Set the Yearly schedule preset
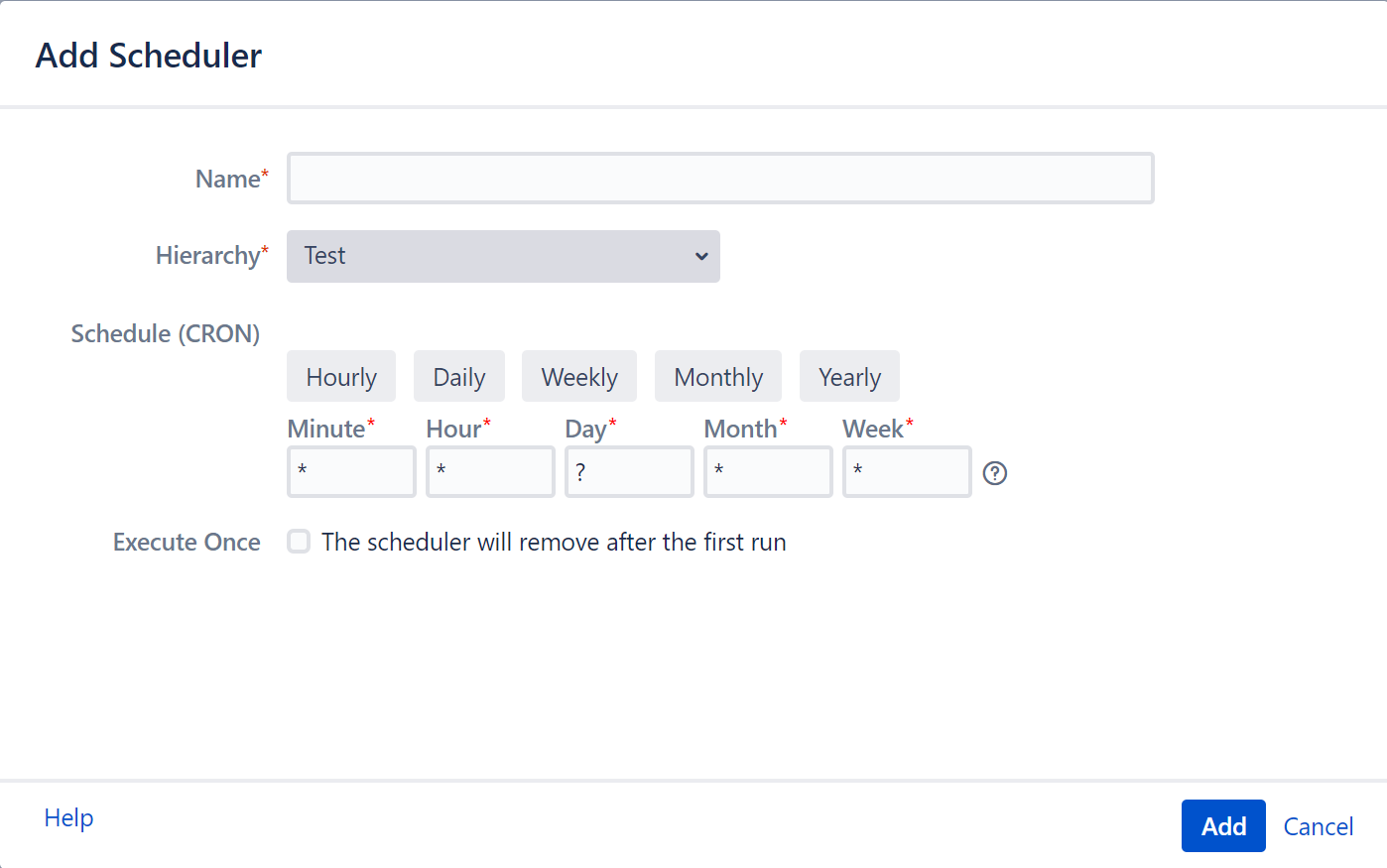Image resolution: width=1387 pixels, height=868 pixels. (849, 377)
